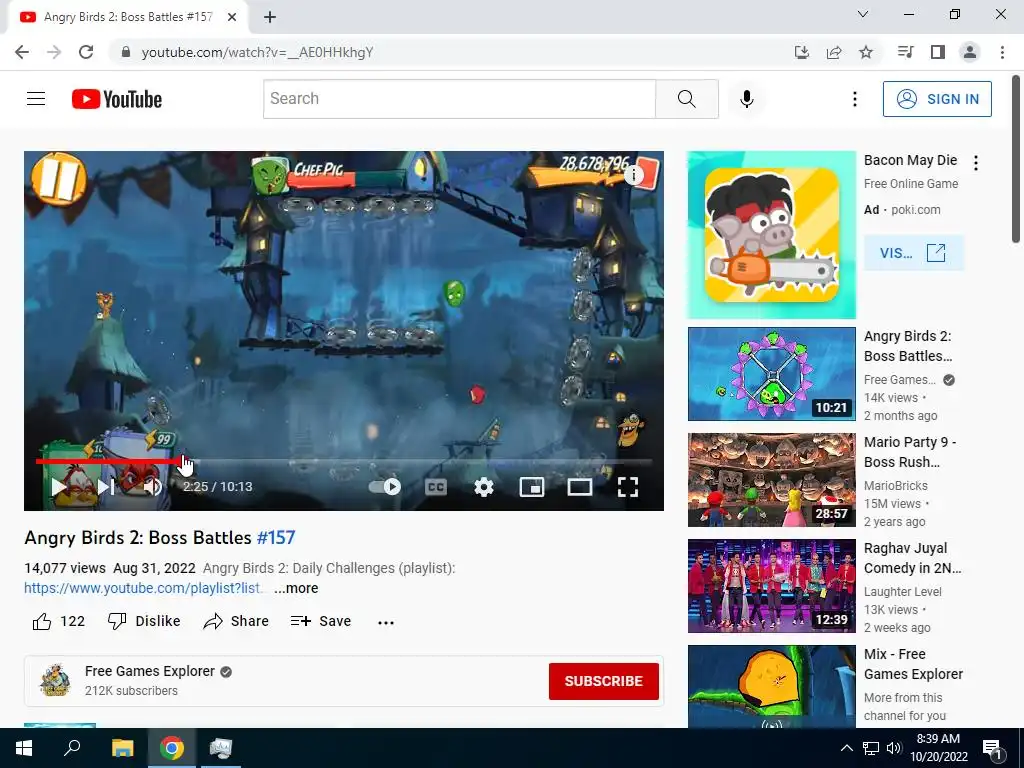This screenshot has height=768, width=1024.
Task: Seek on the red video progress bar
Action: click(344, 461)
